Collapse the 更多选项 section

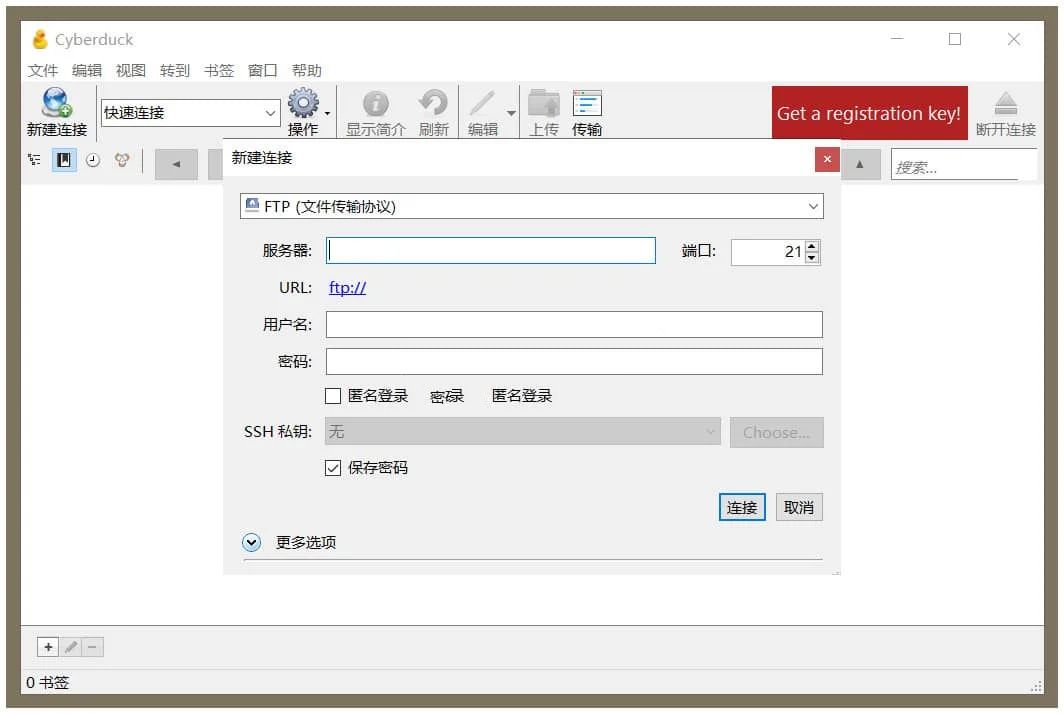point(251,542)
